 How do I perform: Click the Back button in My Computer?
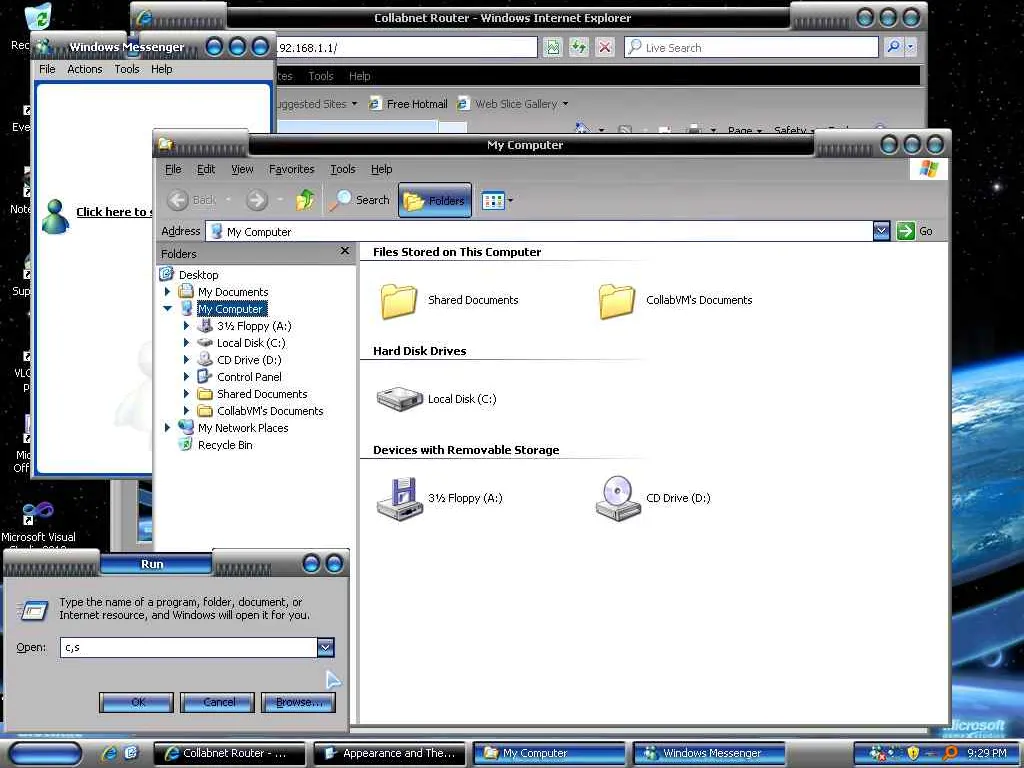[191, 200]
